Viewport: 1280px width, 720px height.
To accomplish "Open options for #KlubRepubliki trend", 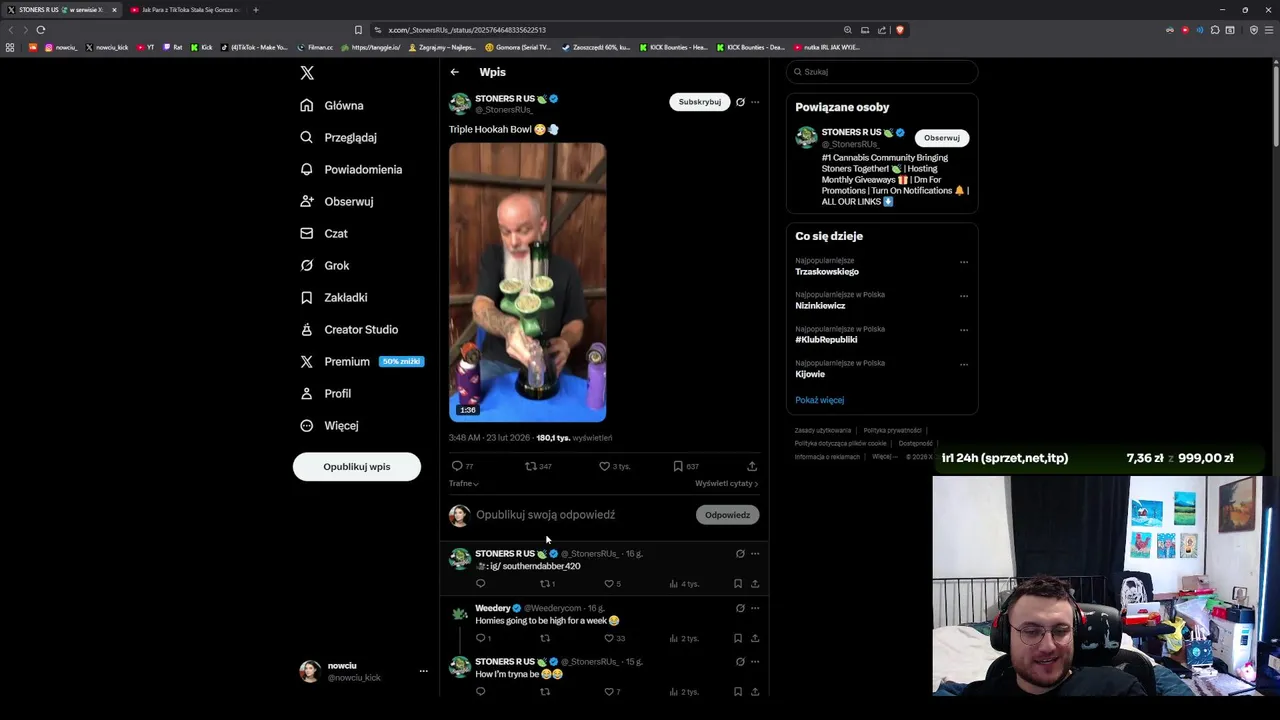I will point(964,330).
